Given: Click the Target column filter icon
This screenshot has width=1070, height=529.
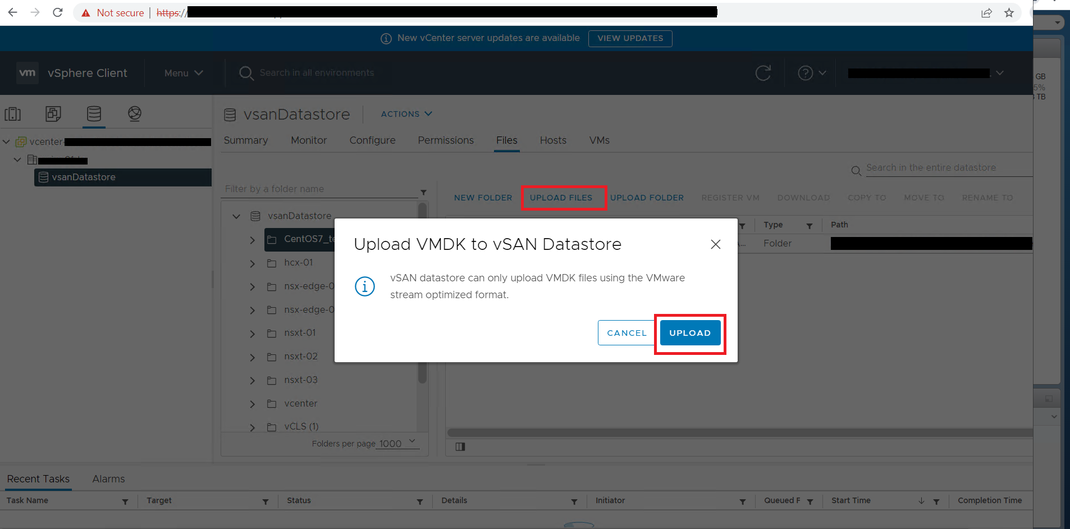Looking at the screenshot, I should pos(265,501).
